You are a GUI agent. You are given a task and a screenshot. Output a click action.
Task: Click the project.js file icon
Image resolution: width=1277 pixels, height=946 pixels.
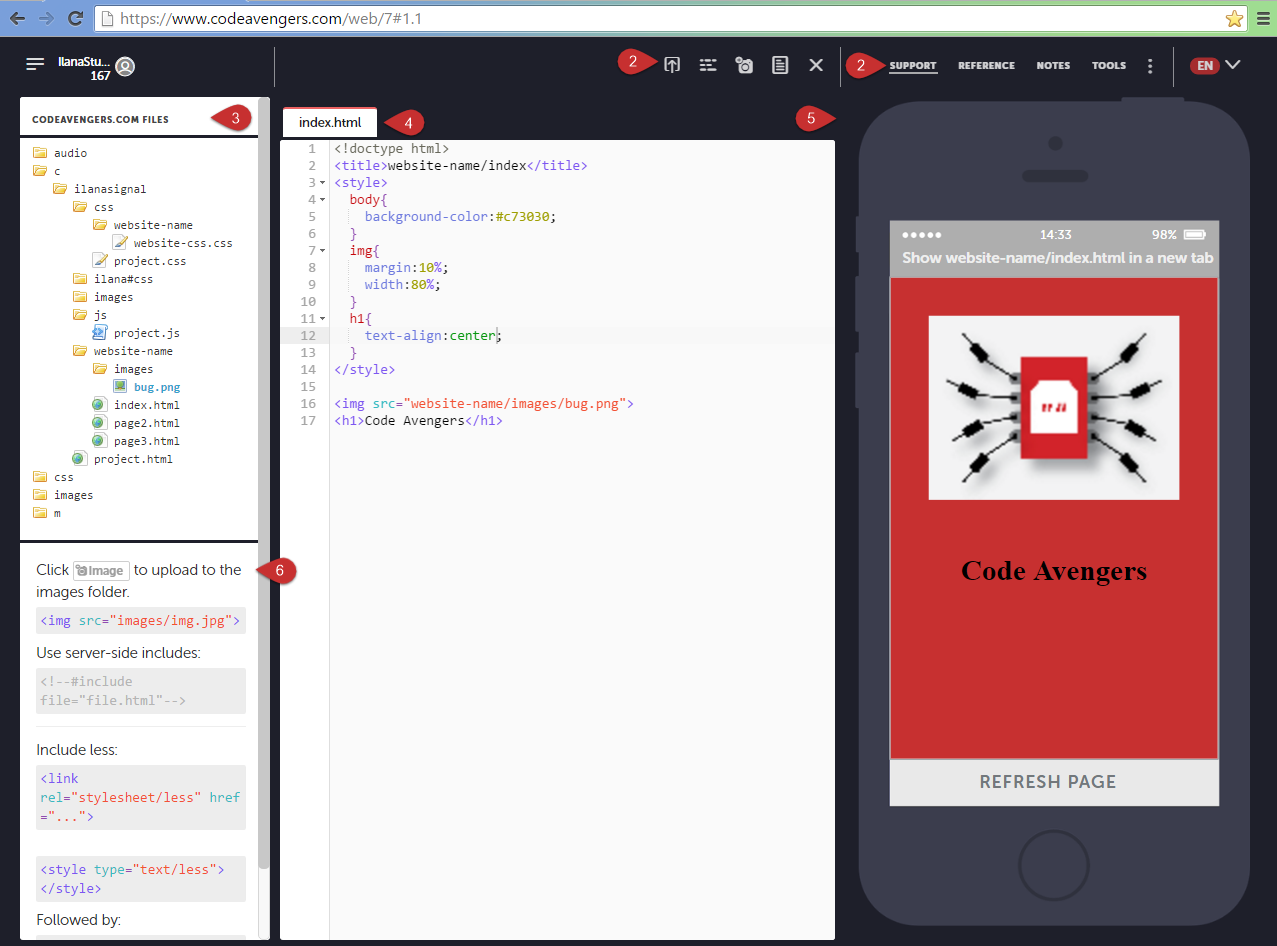coord(100,332)
